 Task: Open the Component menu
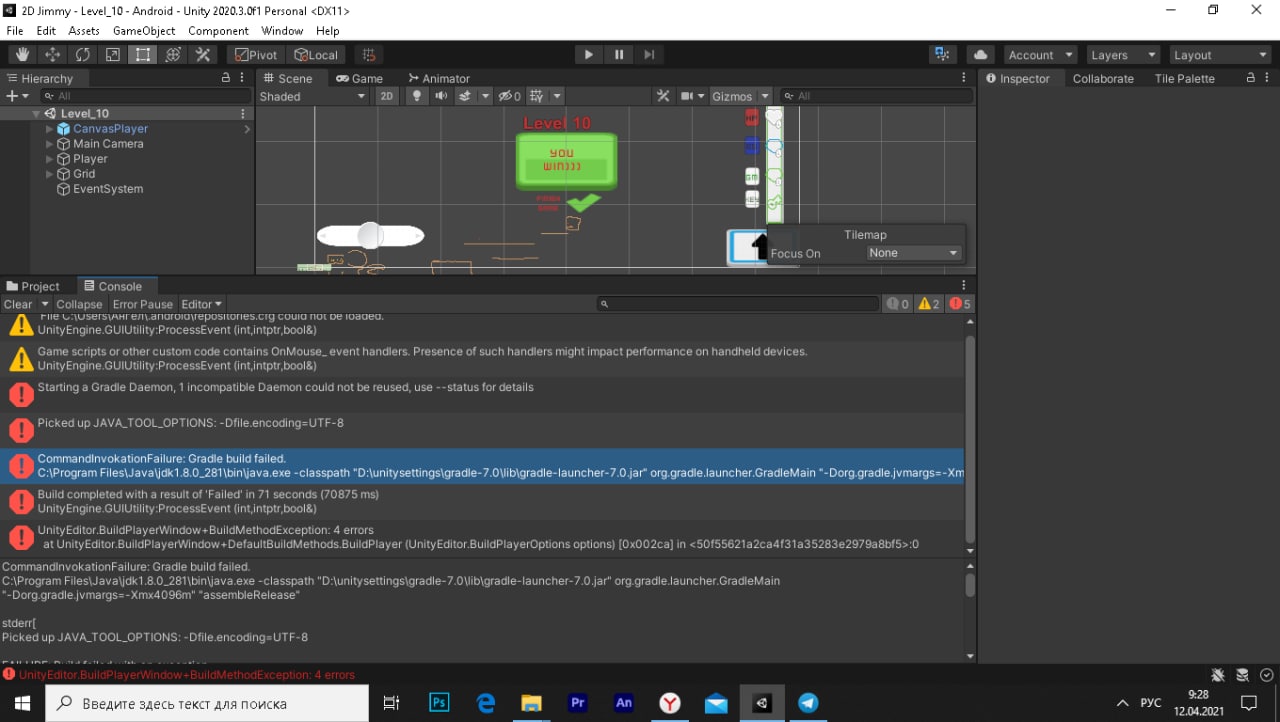point(218,31)
